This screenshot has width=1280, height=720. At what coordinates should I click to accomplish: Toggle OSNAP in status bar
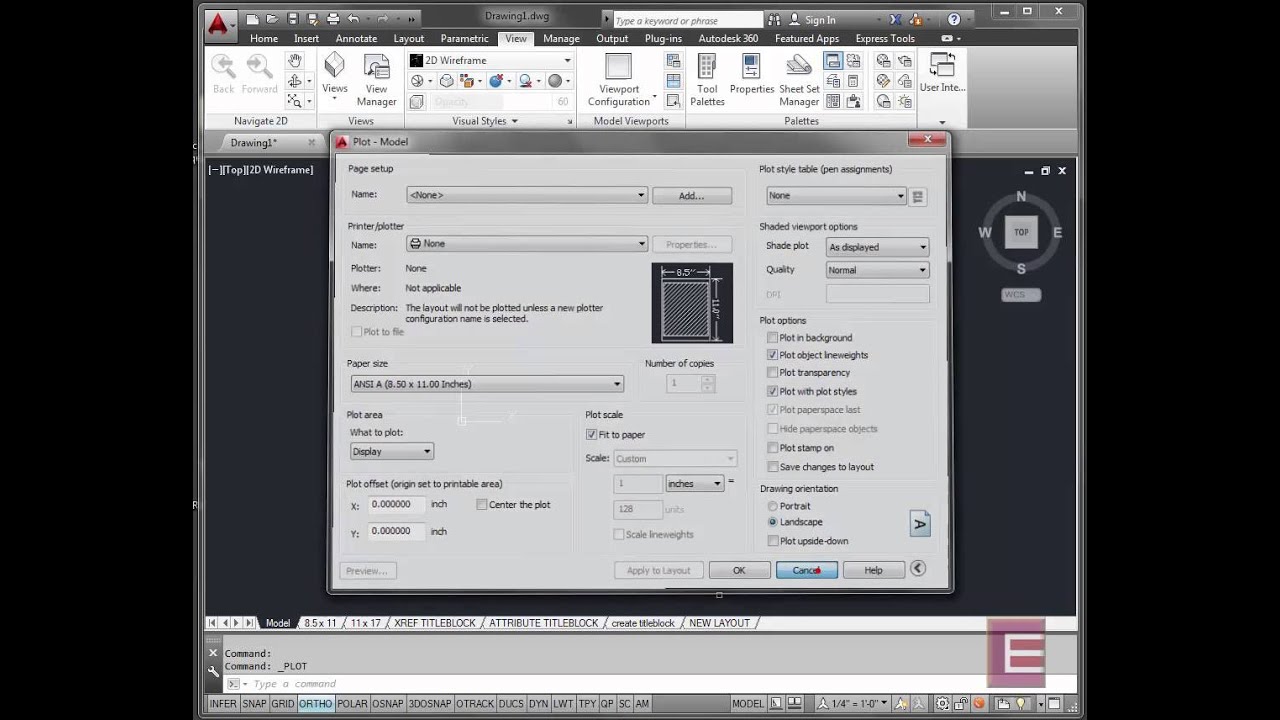click(x=387, y=704)
